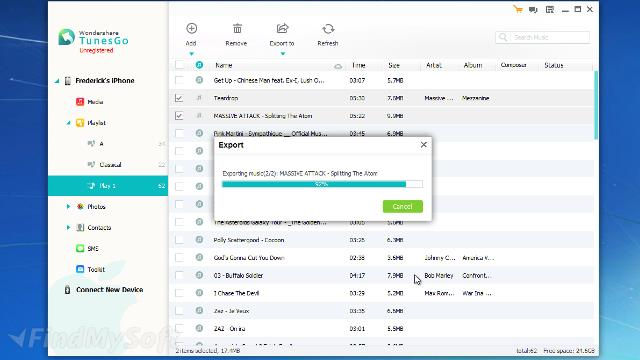Click the blue Toolkit icon in sidebar
Image resolution: width=640 pixels, height=360 pixels.
(x=80, y=269)
